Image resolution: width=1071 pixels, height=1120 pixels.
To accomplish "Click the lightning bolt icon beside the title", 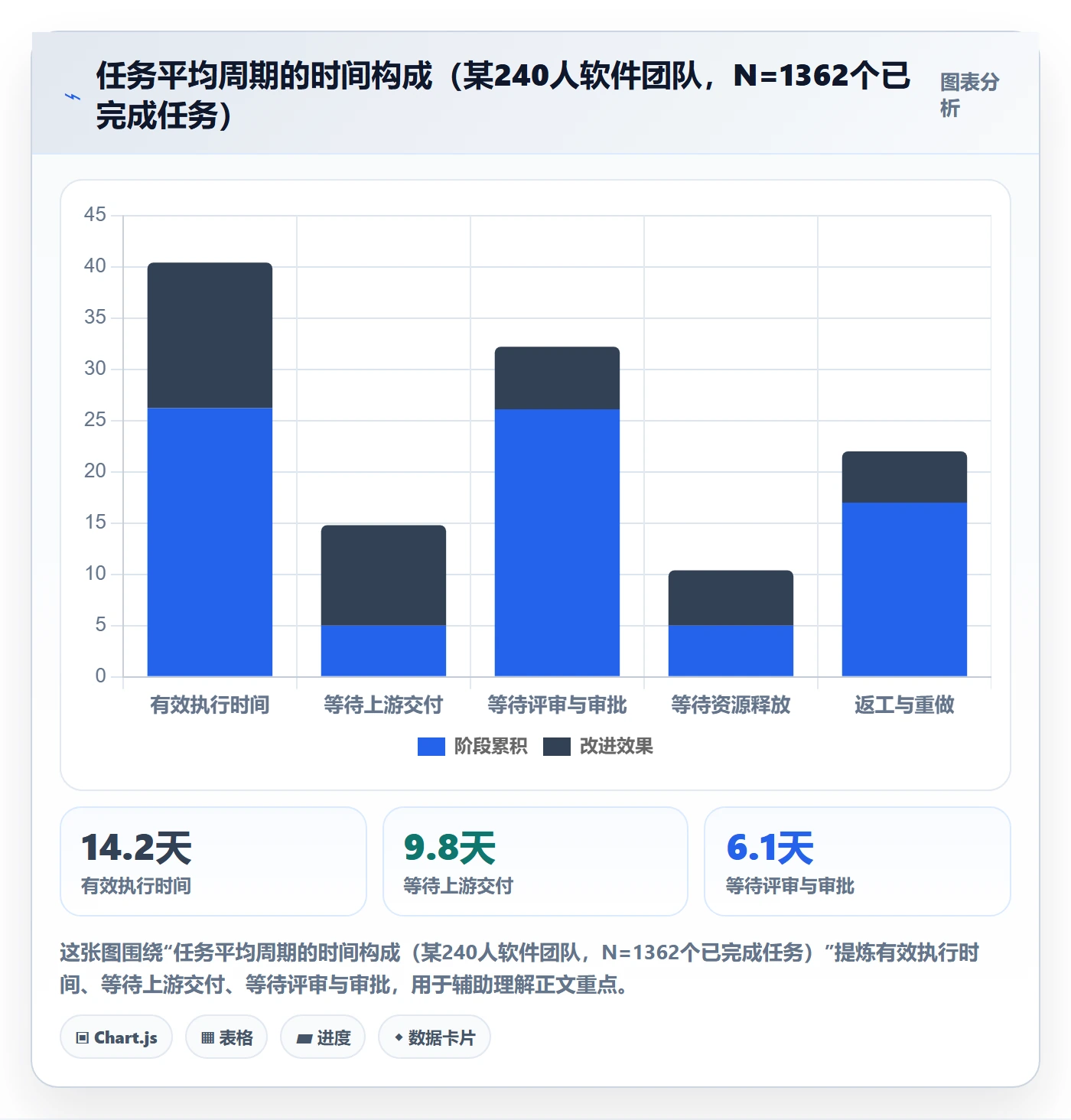I will coord(73,96).
